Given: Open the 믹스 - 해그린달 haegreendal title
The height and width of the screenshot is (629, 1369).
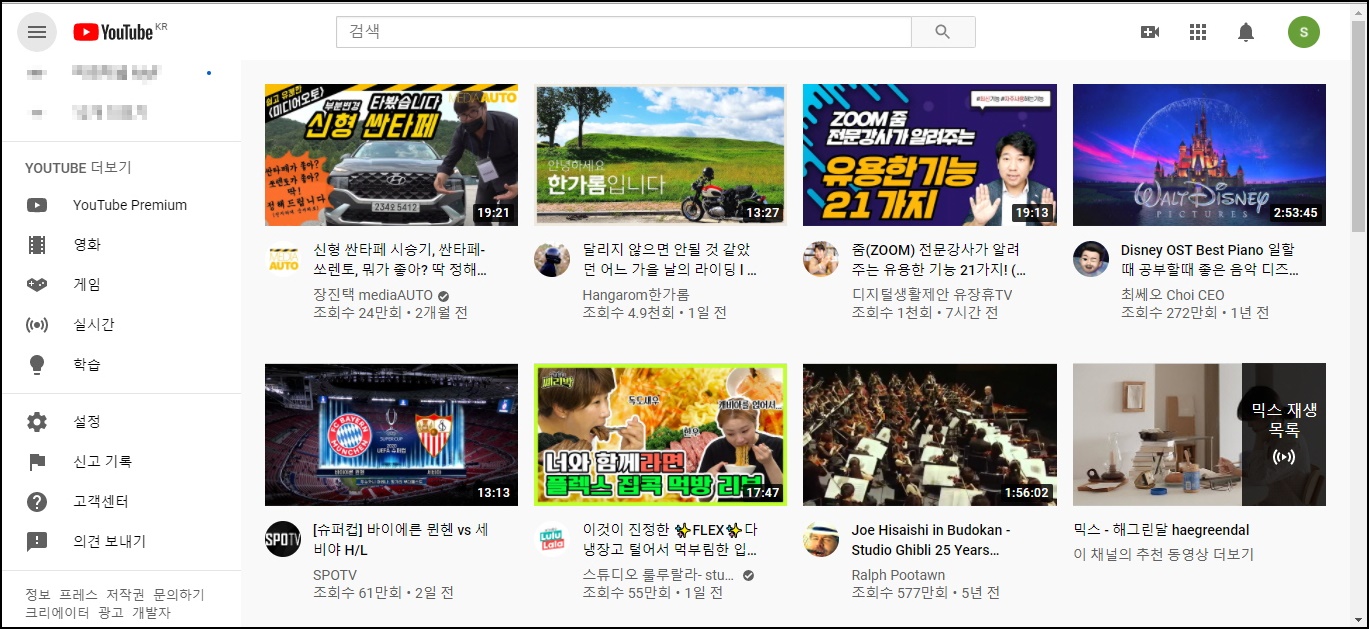Looking at the screenshot, I should point(1161,530).
